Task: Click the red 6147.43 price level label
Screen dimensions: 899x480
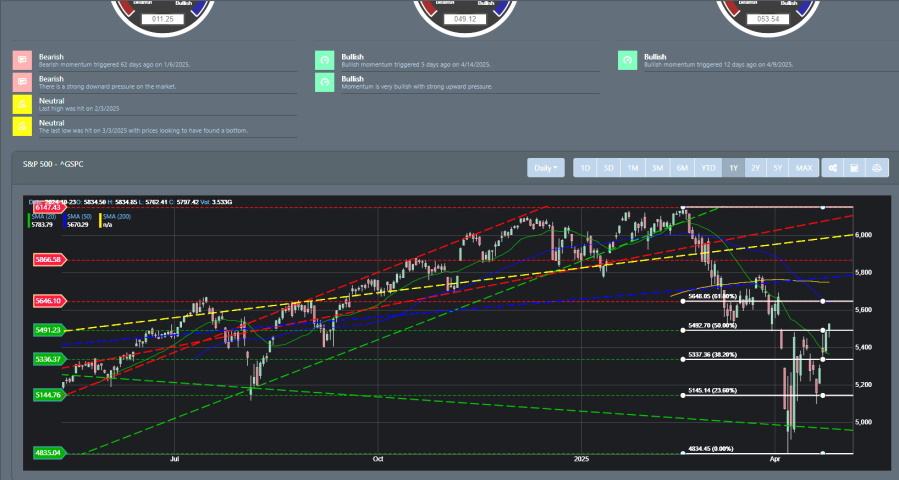Action: pyautogui.click(x=48, y=207)
